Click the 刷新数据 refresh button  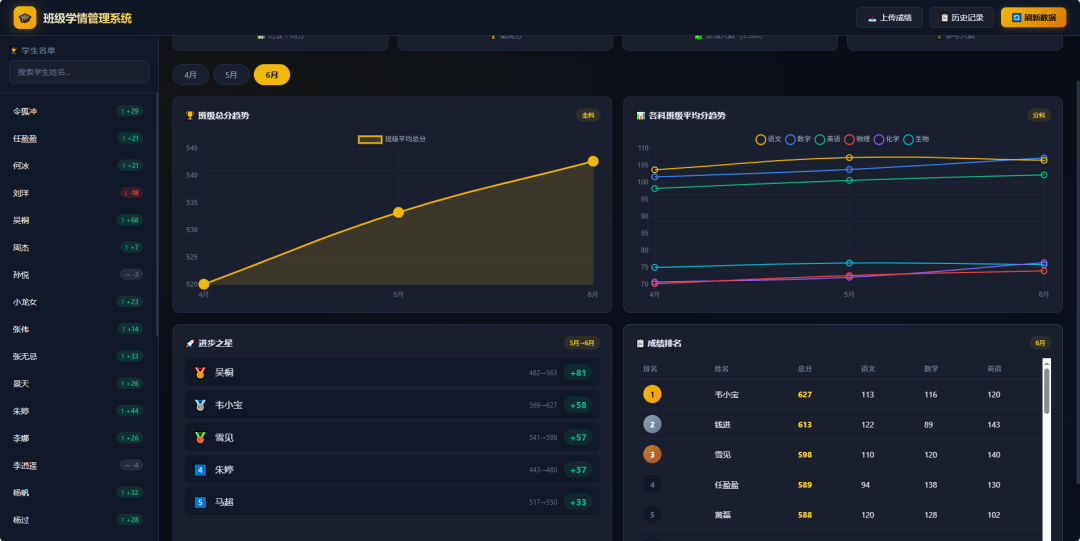[x=1033, y=18]
